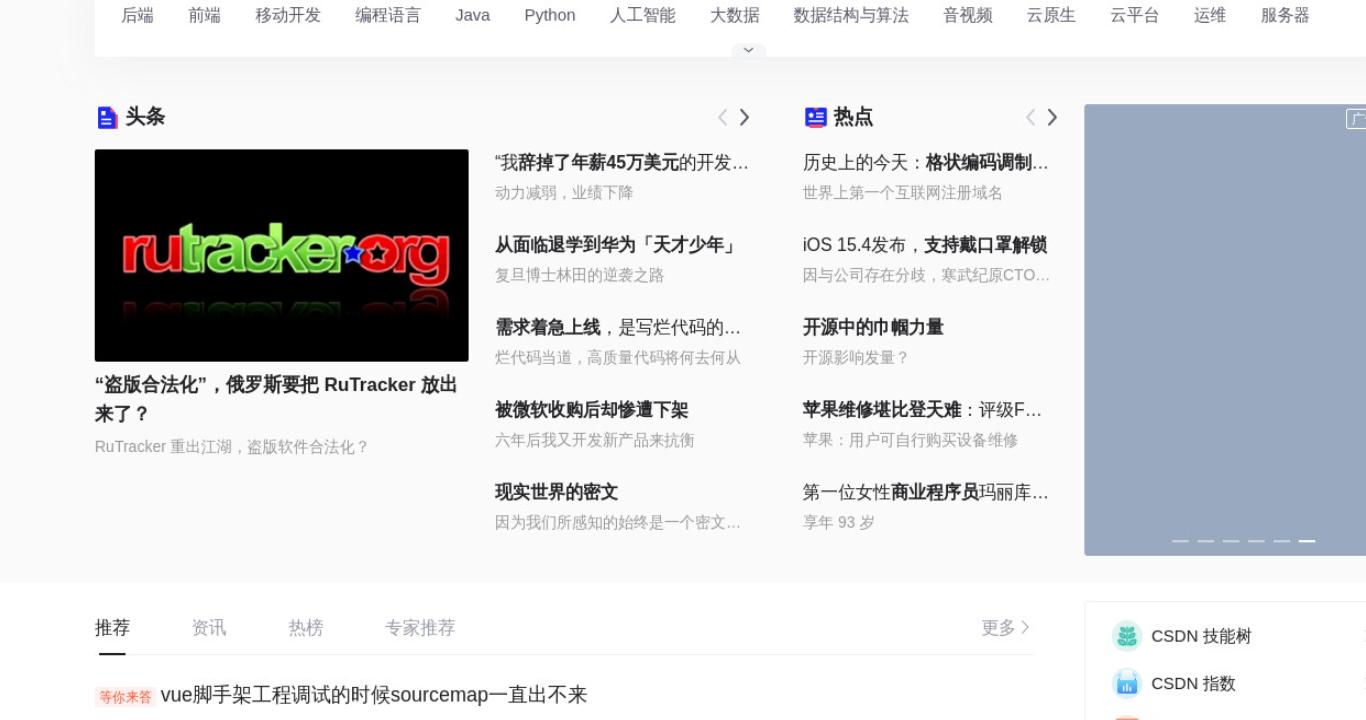Click the 开源影响发量？ subtitle
The image size is (1366, 720).
click(856, 357)
